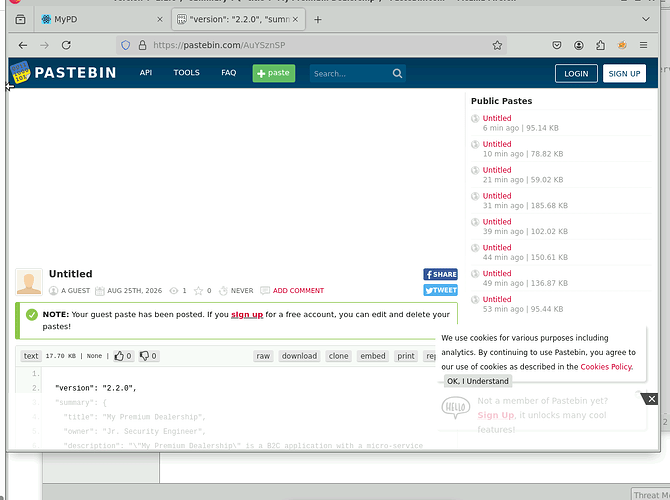Open the Untitled paste from 21 min ago
This screenshot has height=500, width=670.
tap(497, 170)
